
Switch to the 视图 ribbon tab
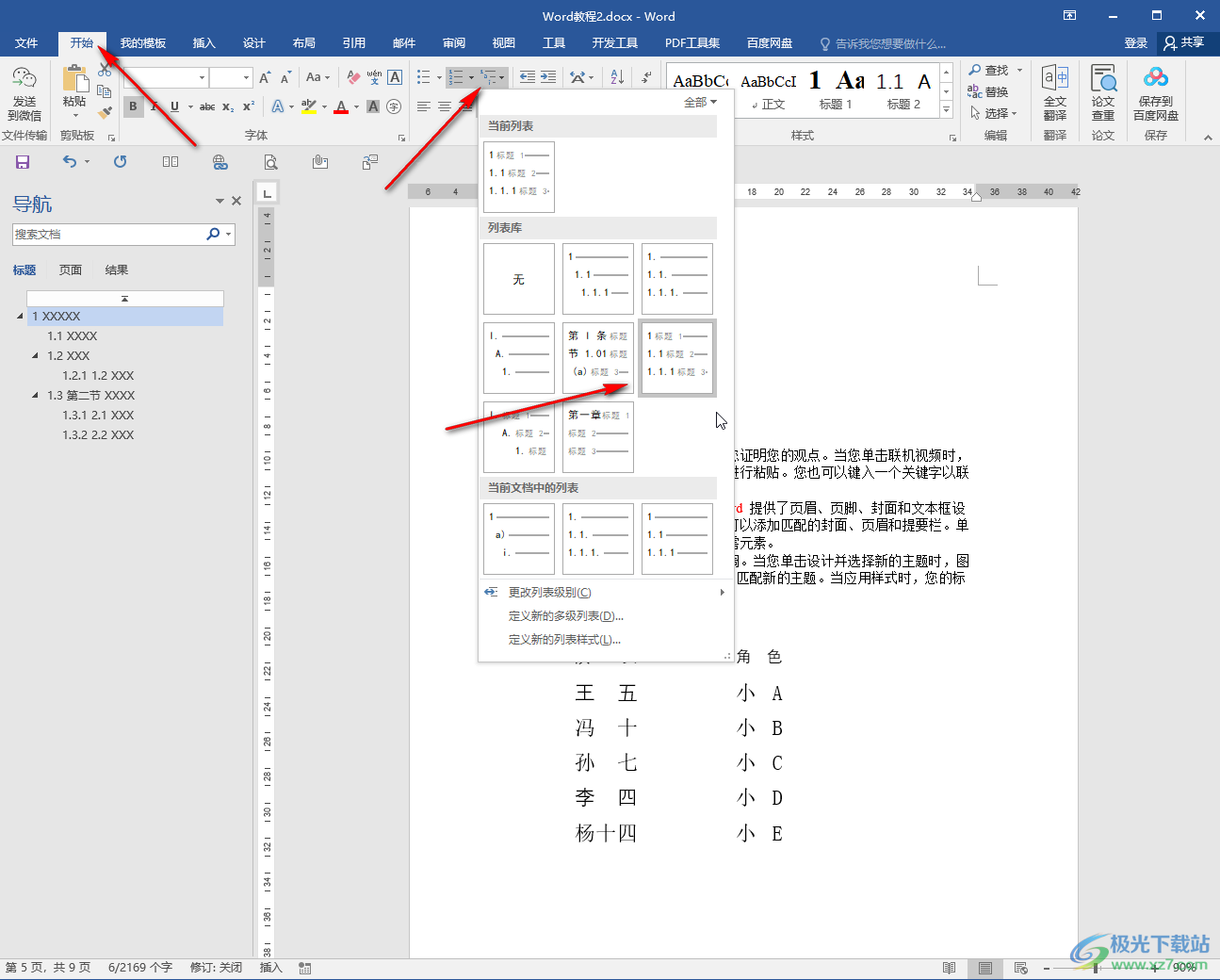pyautogui.click(x=504, y=43)
